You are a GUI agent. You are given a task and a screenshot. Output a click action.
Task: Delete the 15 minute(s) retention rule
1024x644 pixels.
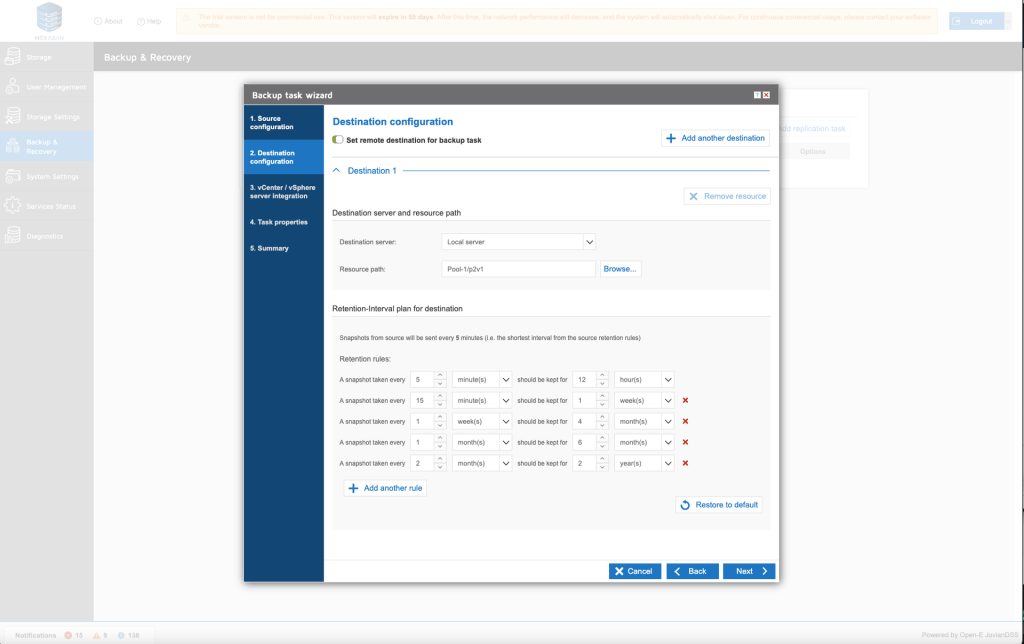tap(685, 401)
